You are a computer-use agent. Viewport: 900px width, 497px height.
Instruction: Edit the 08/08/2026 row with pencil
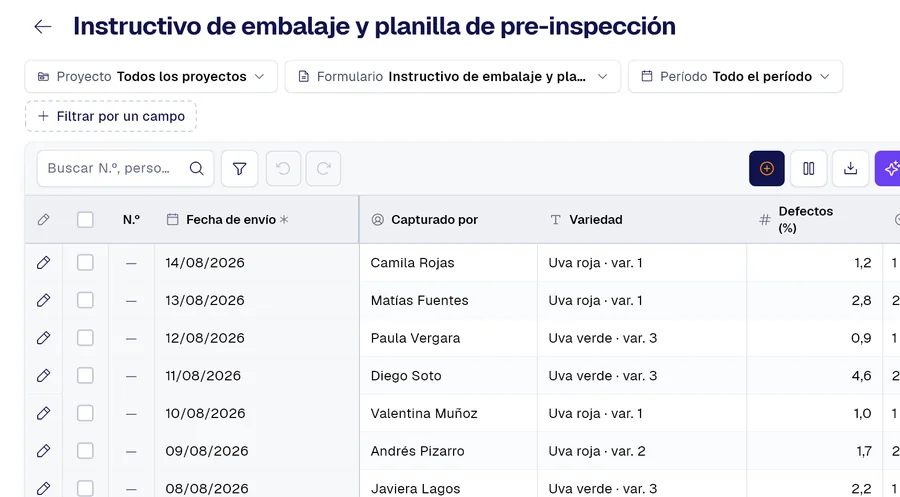43,488
